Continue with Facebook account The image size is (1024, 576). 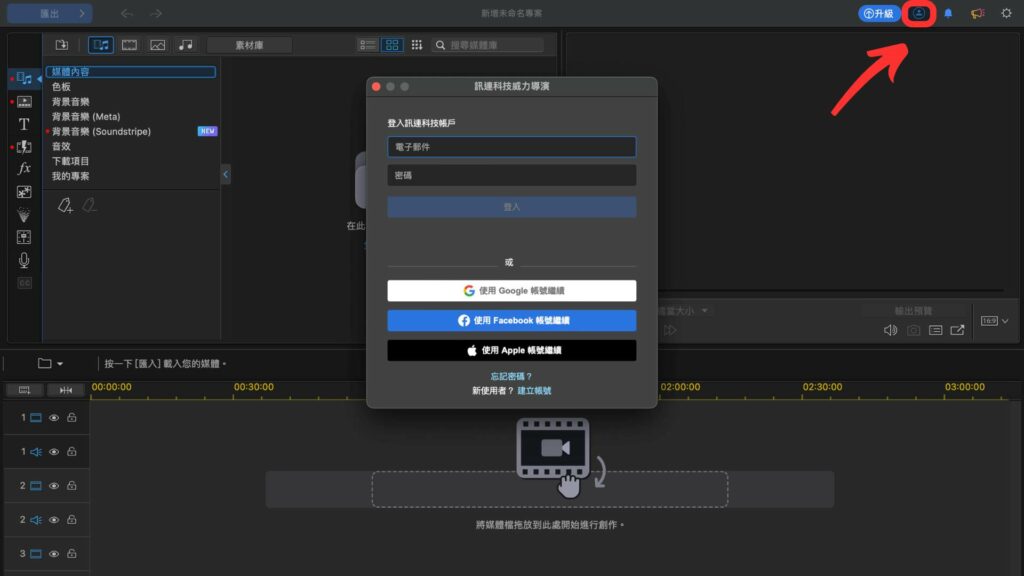click(x=511, y=321)
